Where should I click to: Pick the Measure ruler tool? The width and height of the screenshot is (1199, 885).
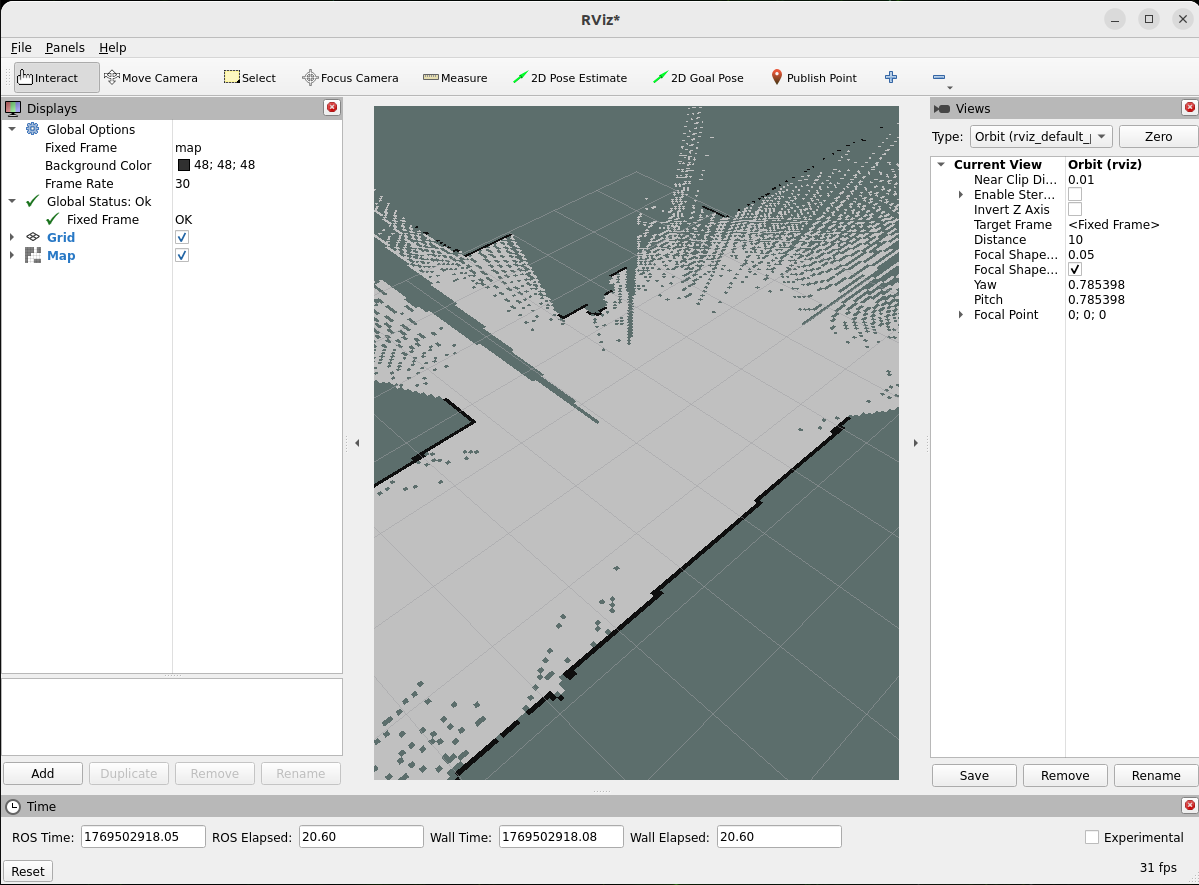tap(455, 78)
